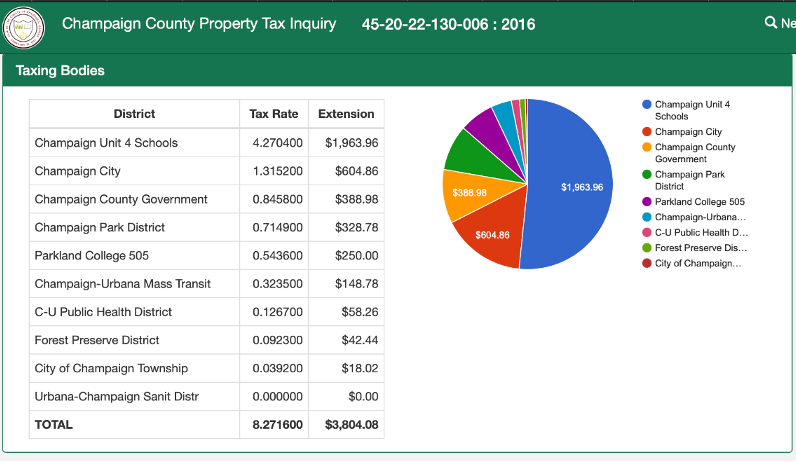The width and height of the screenshot is (796, 462).
Task: Click total tax rate 8.271600
Action: point(278,425)
